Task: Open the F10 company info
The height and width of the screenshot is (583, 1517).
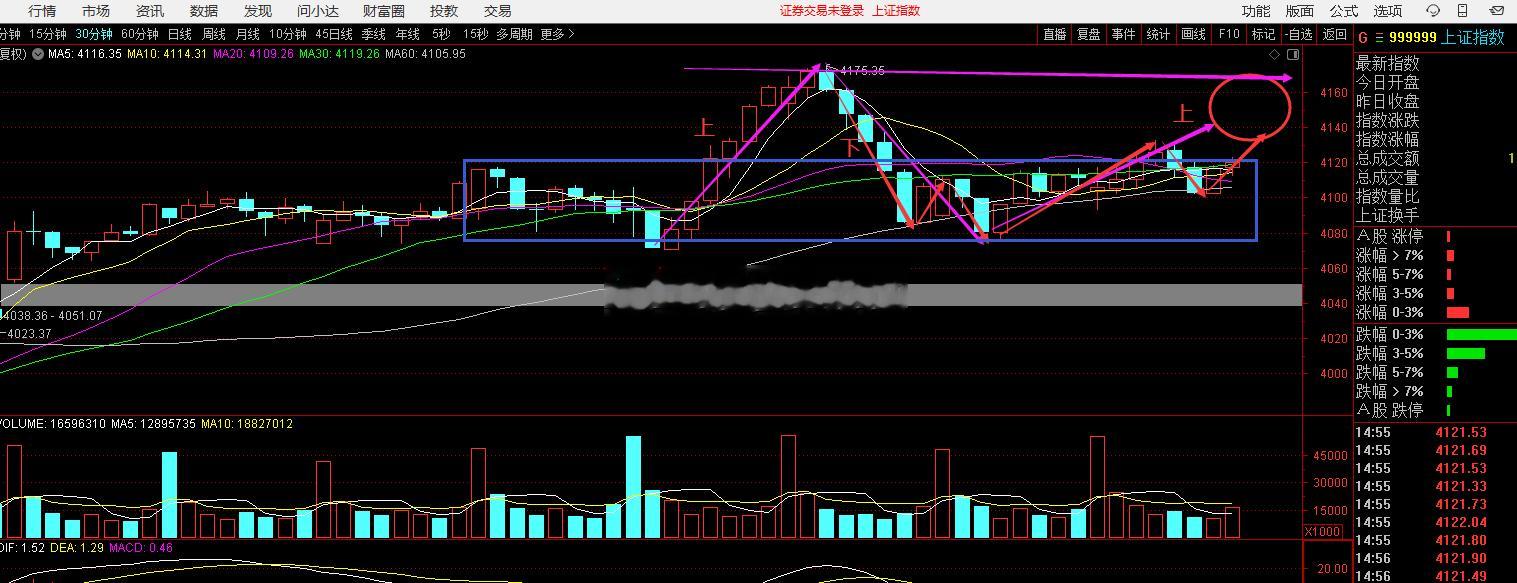Action: point(1229,34)
